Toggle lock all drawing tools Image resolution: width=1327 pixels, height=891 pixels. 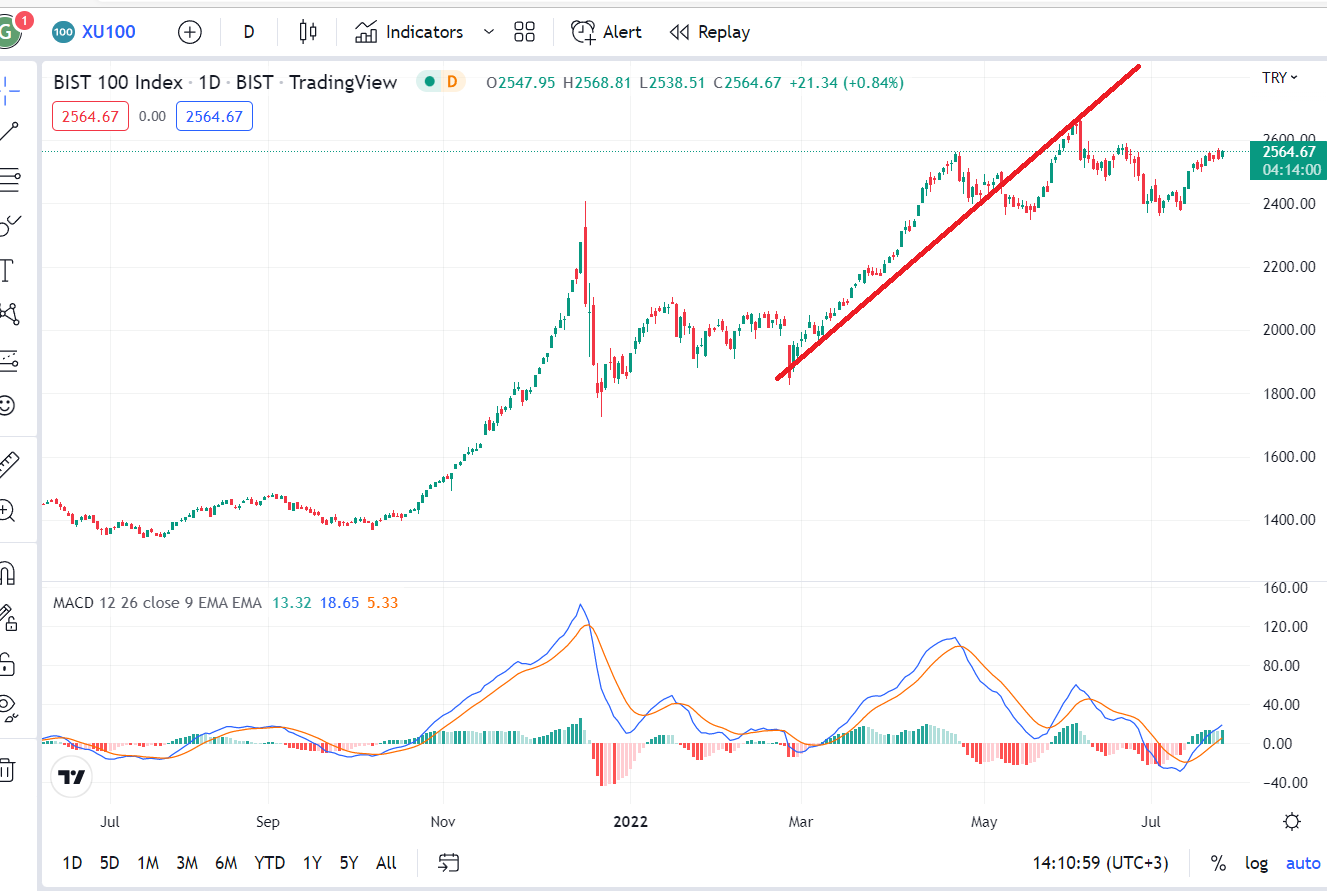click(x=7, y=663)
